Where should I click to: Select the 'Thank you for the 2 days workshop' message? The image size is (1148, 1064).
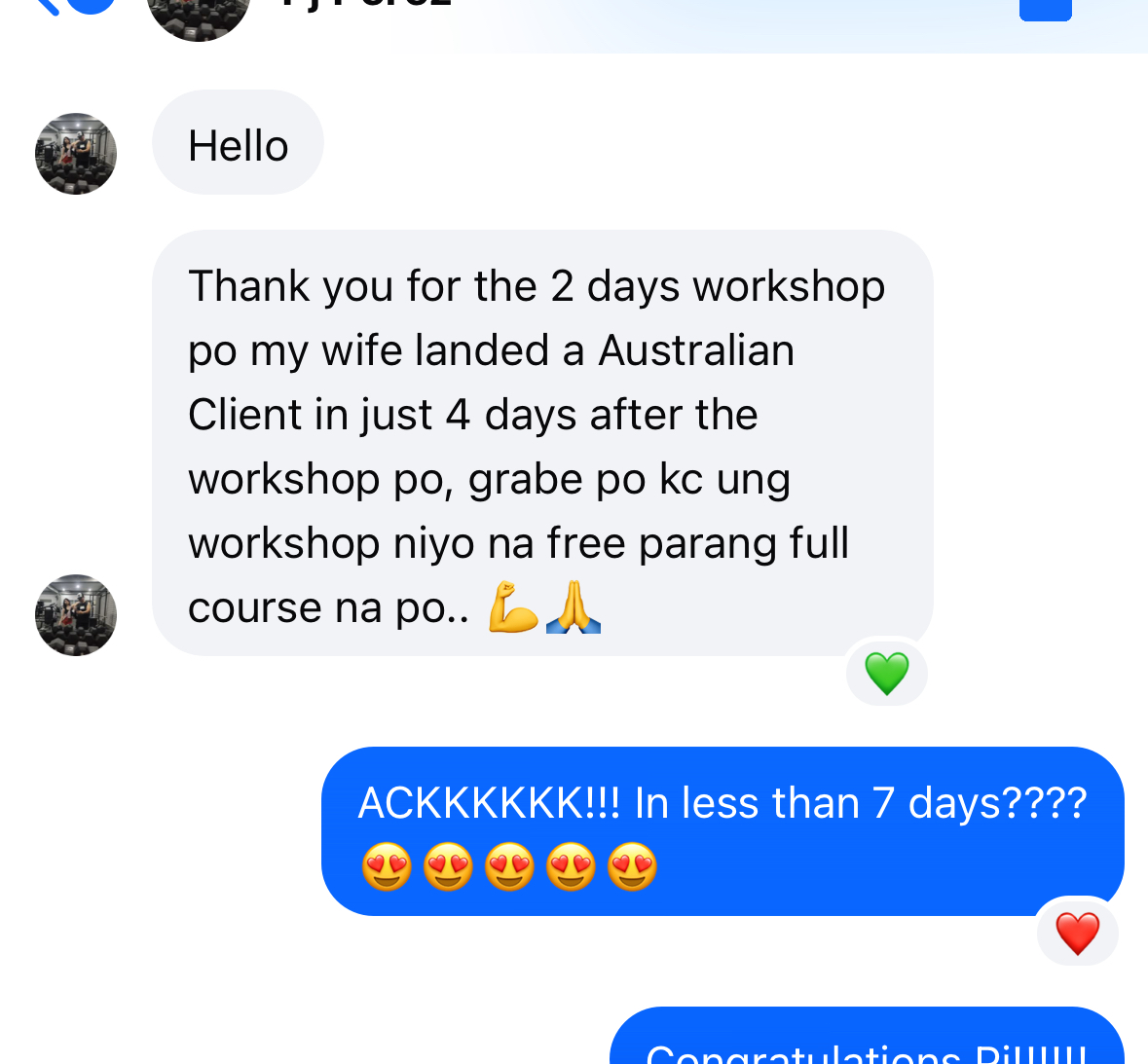(x=542, y=443)
